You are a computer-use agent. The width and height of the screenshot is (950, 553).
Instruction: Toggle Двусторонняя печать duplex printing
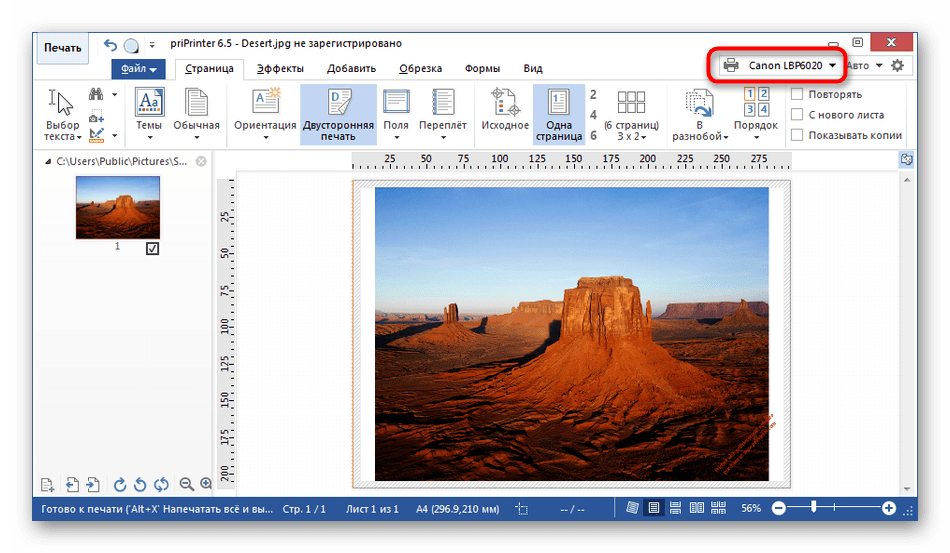(x=338, y=114)
